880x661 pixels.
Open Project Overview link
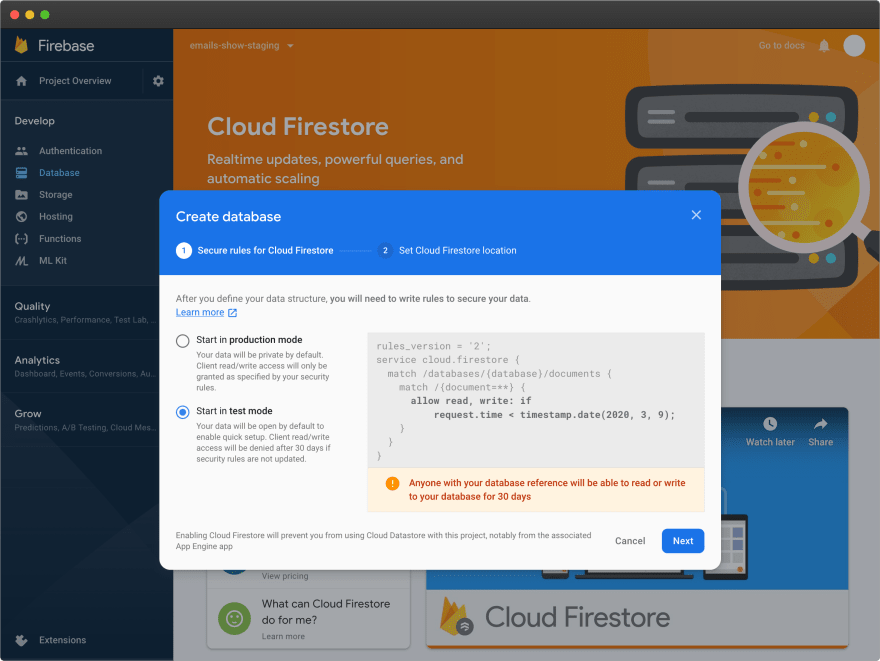coord(75,81)
